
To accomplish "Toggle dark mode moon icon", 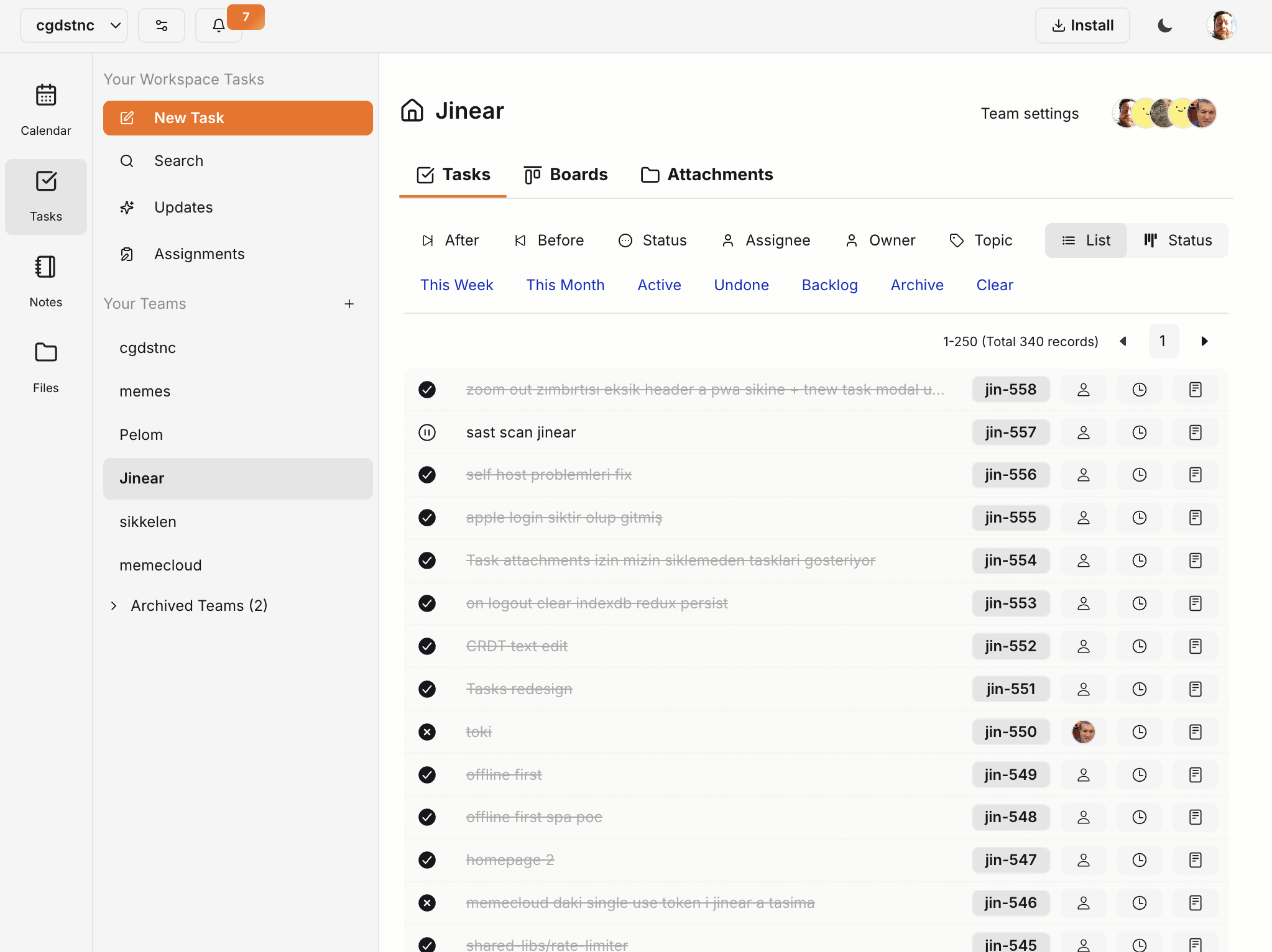I will coord(1165,25).
